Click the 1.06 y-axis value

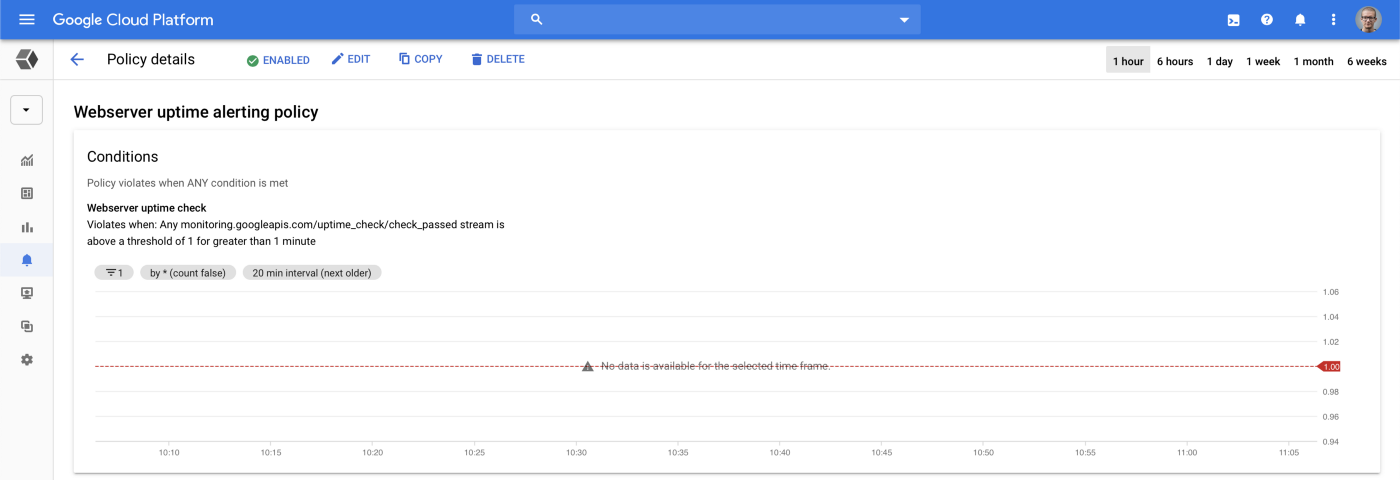[1331, 292]
